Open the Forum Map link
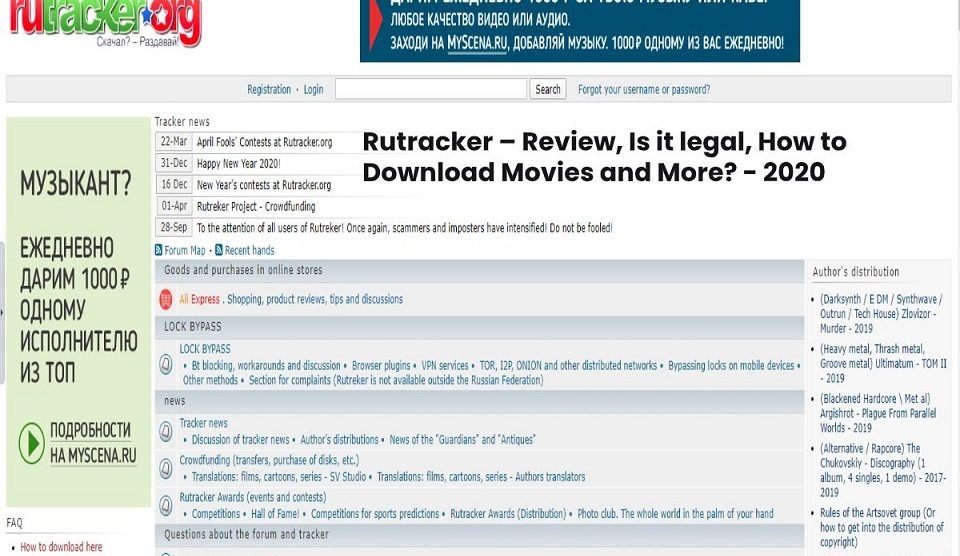 [185, 250]
